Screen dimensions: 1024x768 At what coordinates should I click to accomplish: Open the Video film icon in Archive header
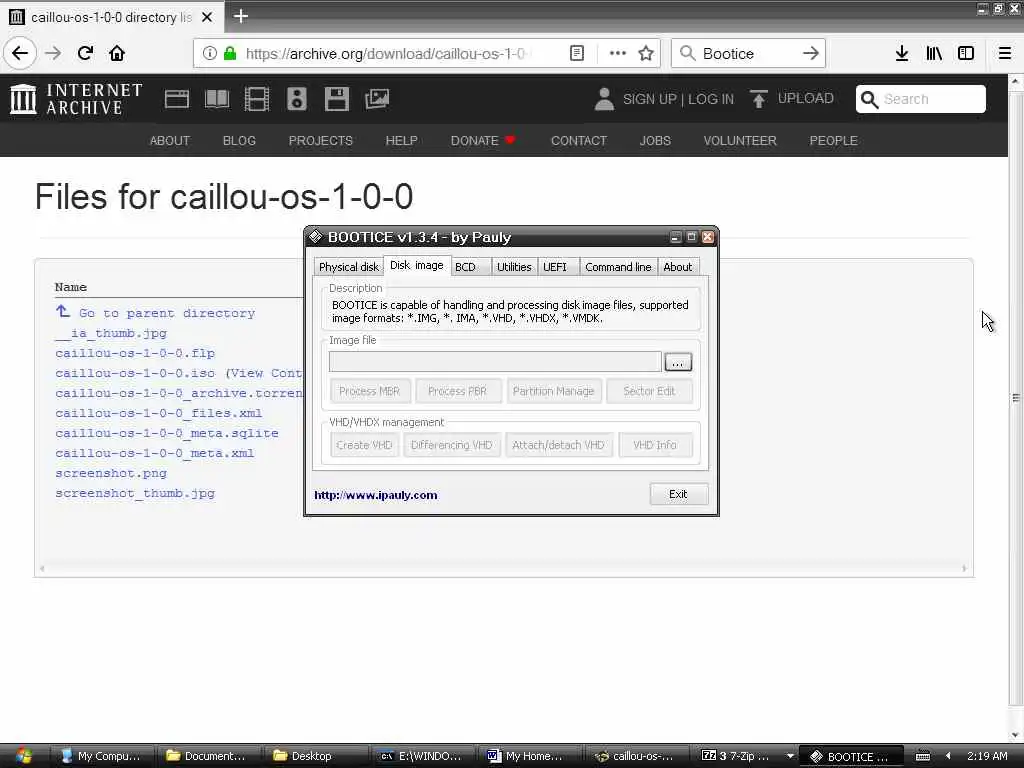[x=257, y=99]
